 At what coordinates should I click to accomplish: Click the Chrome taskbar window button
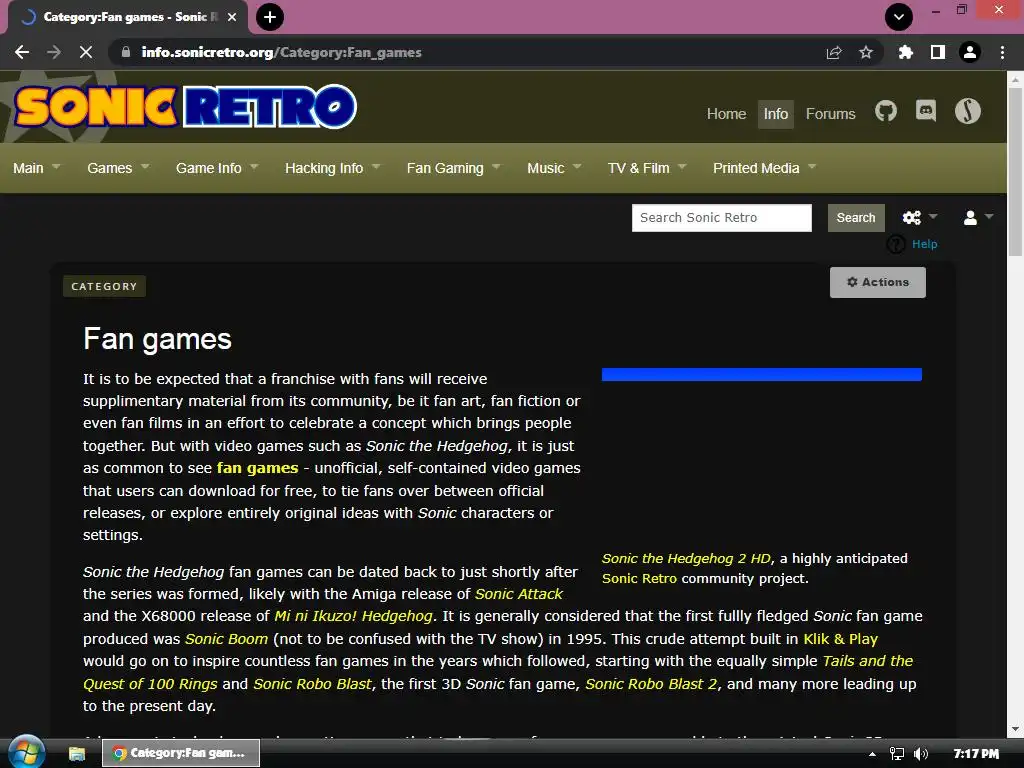pyautogui.click(x=181, y=753)
